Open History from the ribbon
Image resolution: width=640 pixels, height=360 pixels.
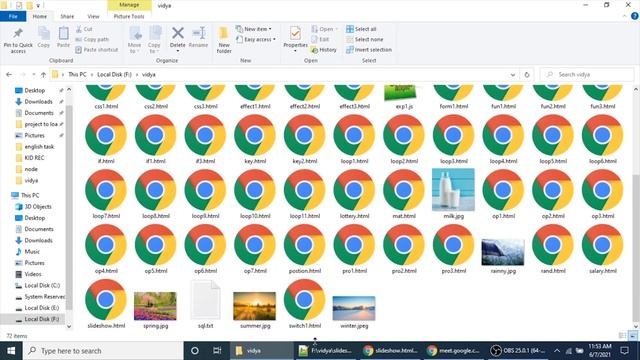point(324,49)
